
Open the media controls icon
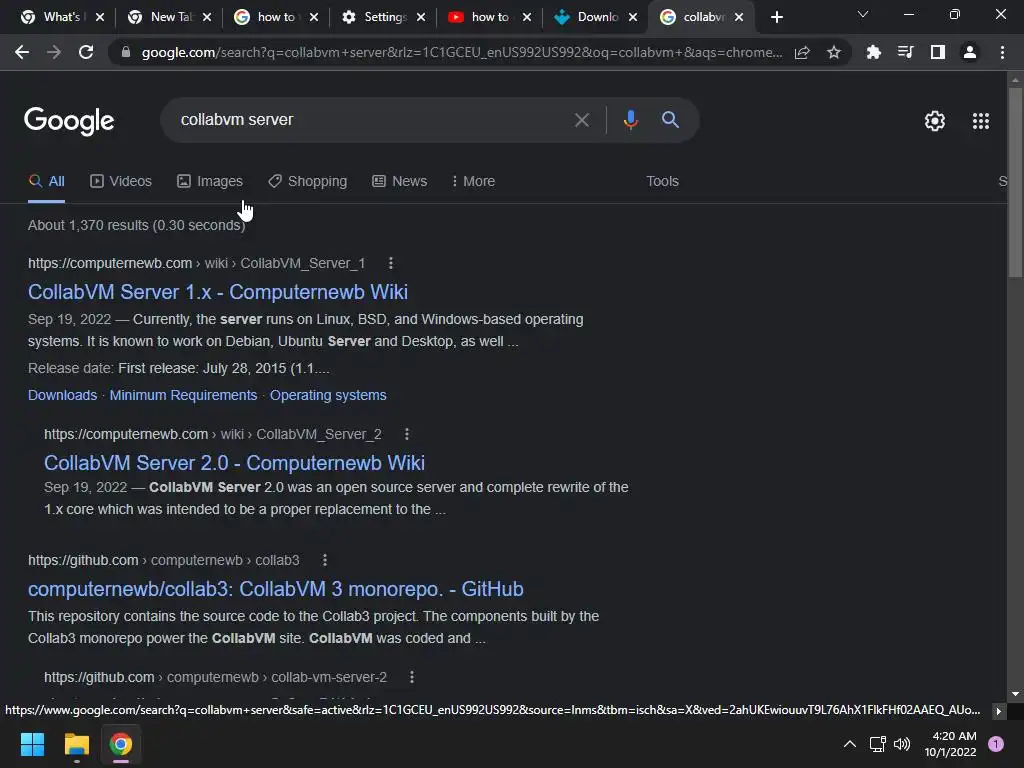[905, 52]
